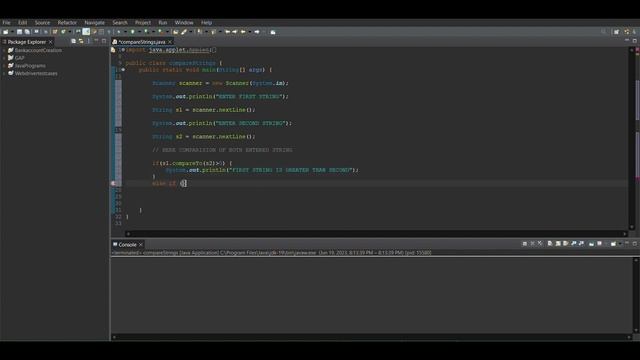The image size is (640, 360).
Task: Click the green Run toolbar icon
Action: click(133, 32)
